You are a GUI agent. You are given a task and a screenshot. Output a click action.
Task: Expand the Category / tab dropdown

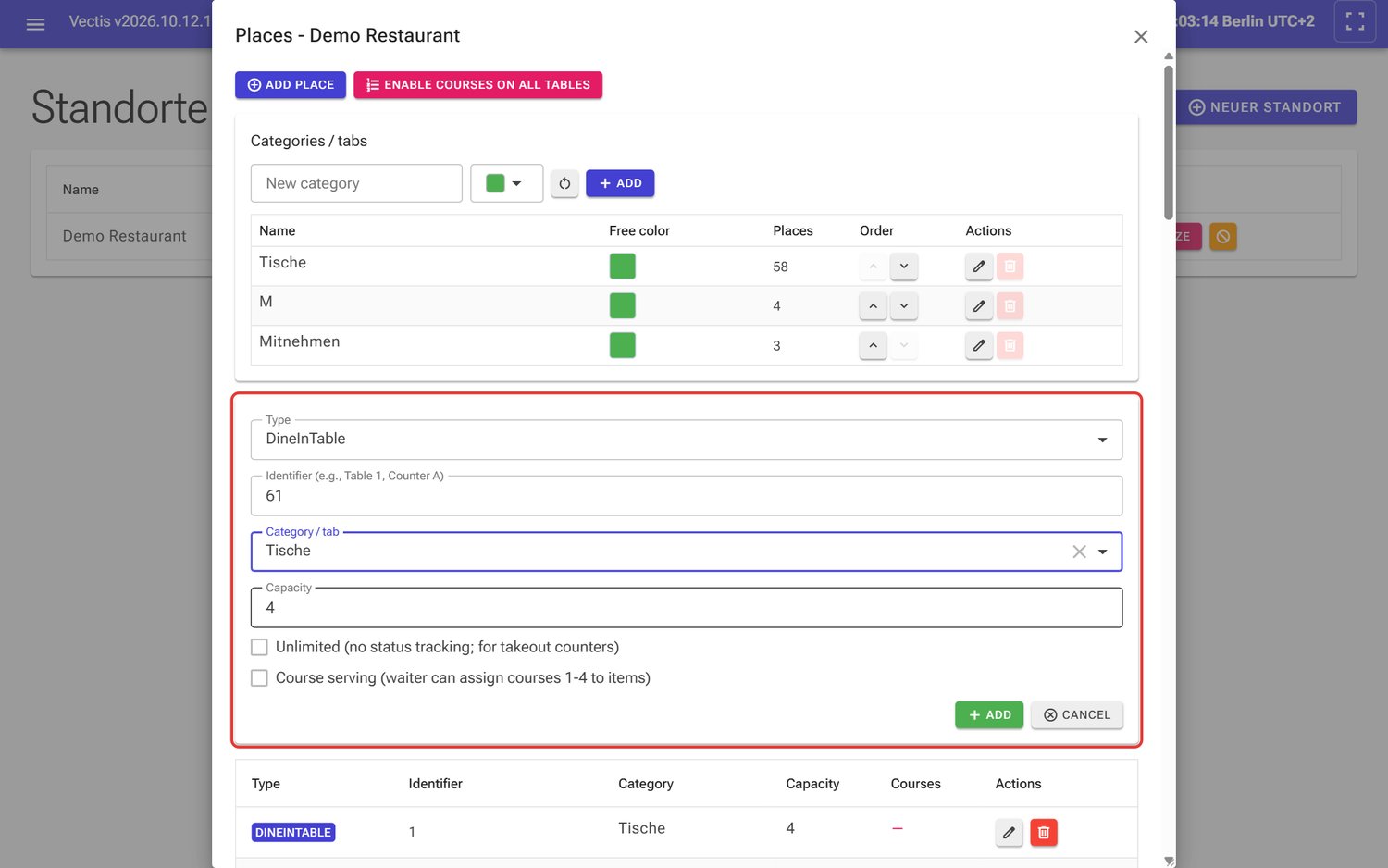(1103, 552)
